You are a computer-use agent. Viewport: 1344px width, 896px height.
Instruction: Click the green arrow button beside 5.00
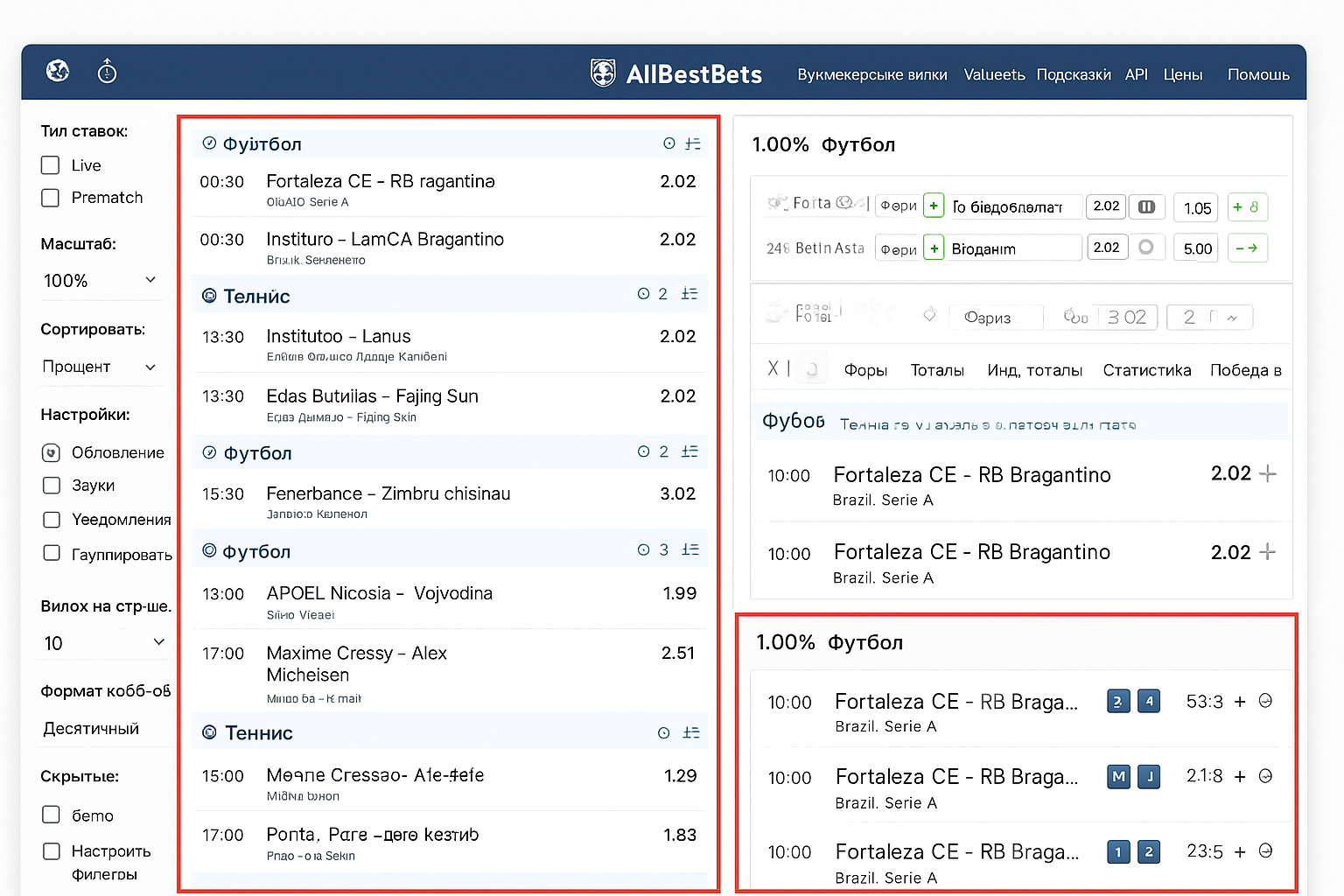click(1247, 248)
